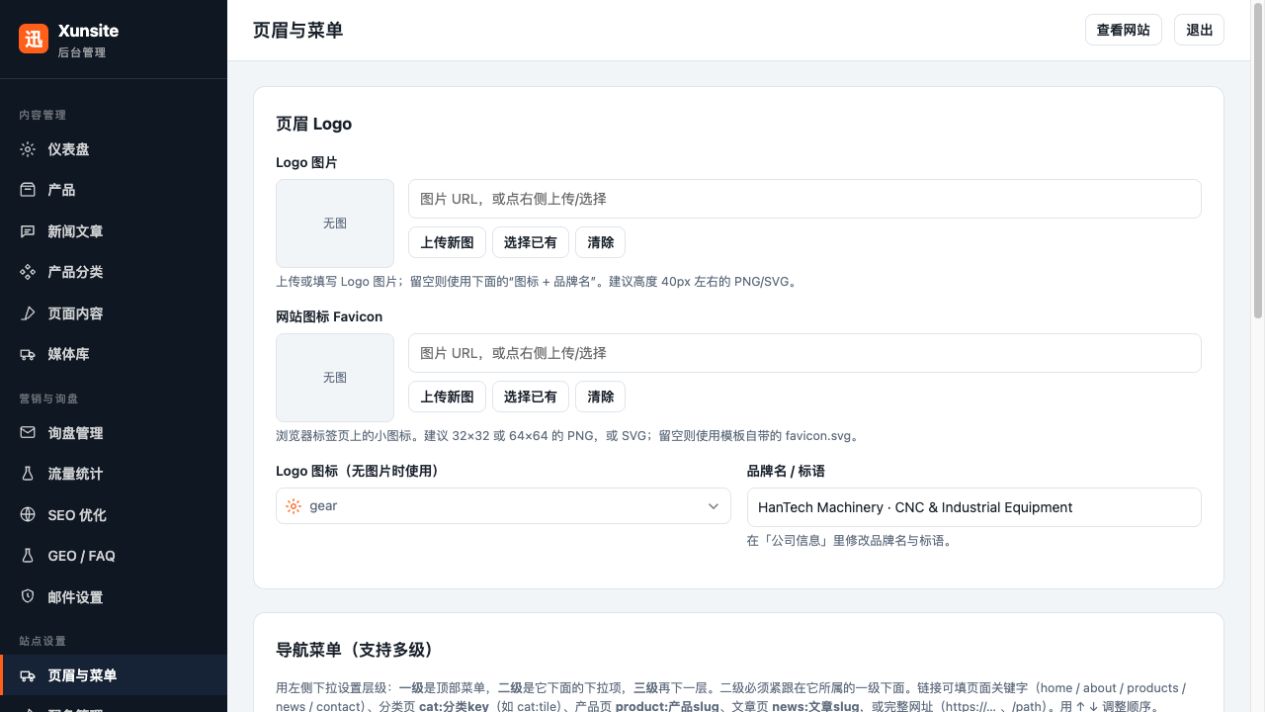The image size is (1265, 712).
Task: Open 询盘管理 page
Action: [113, 433]
